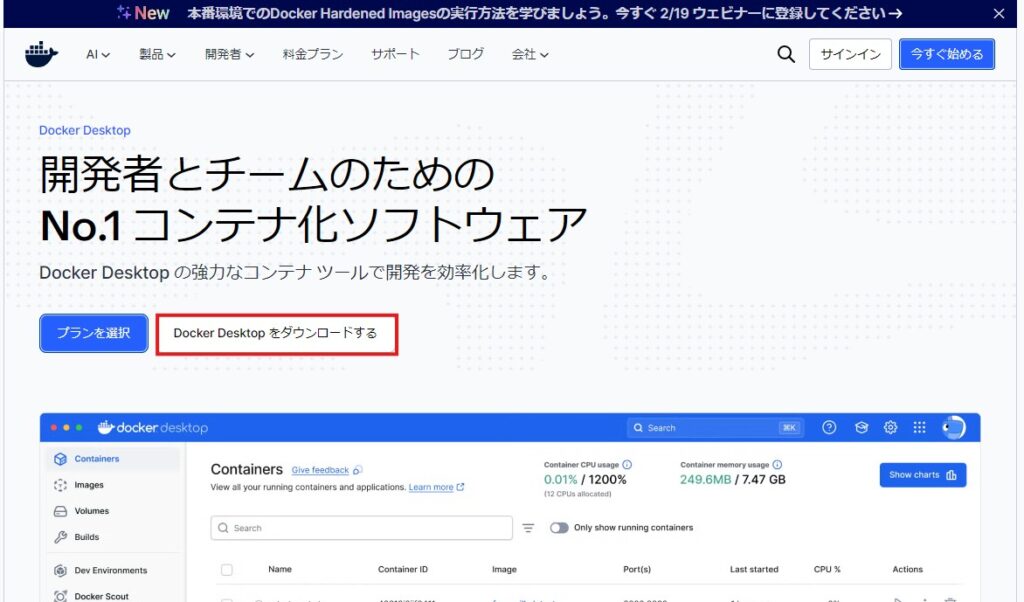Click the apps grid icon in Docker Desktop header
1024x602 pixels.
920,427
